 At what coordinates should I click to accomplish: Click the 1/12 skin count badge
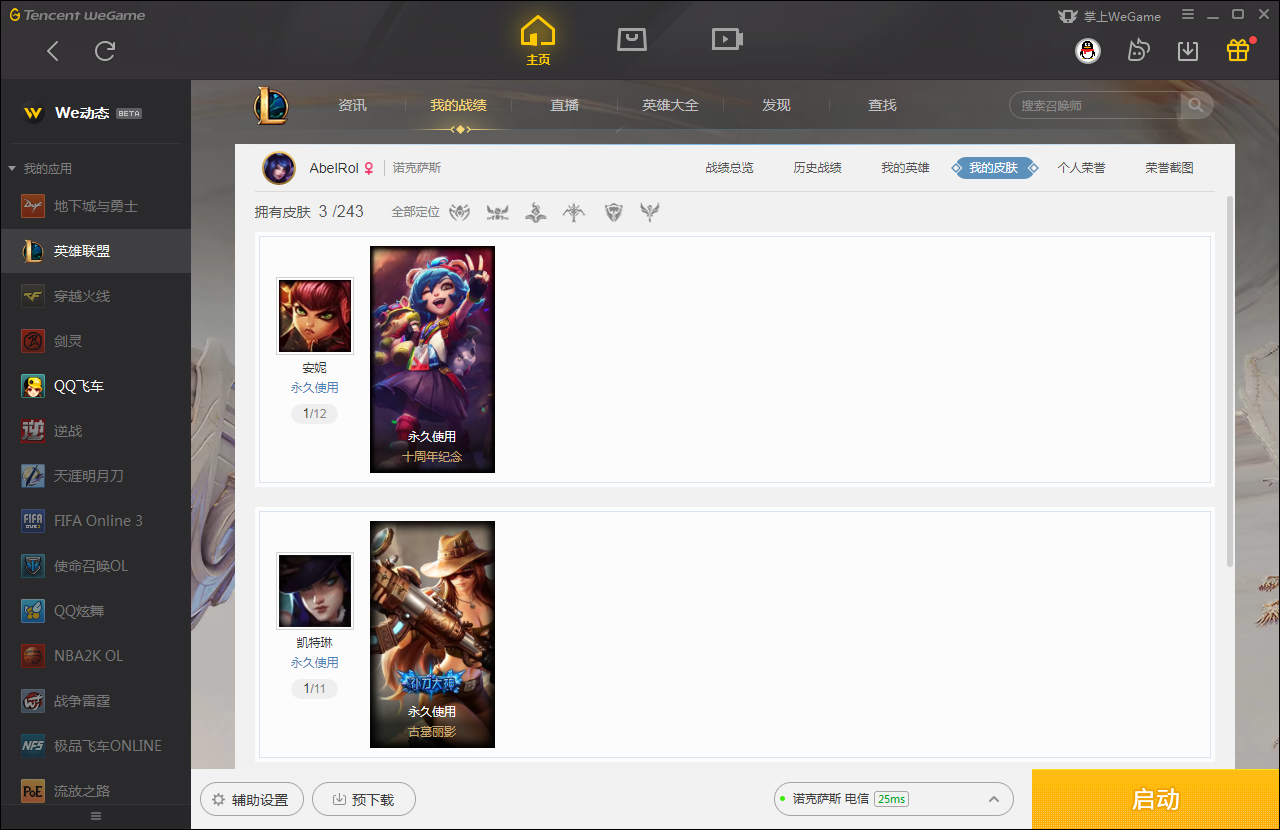(x=314, y=414)
